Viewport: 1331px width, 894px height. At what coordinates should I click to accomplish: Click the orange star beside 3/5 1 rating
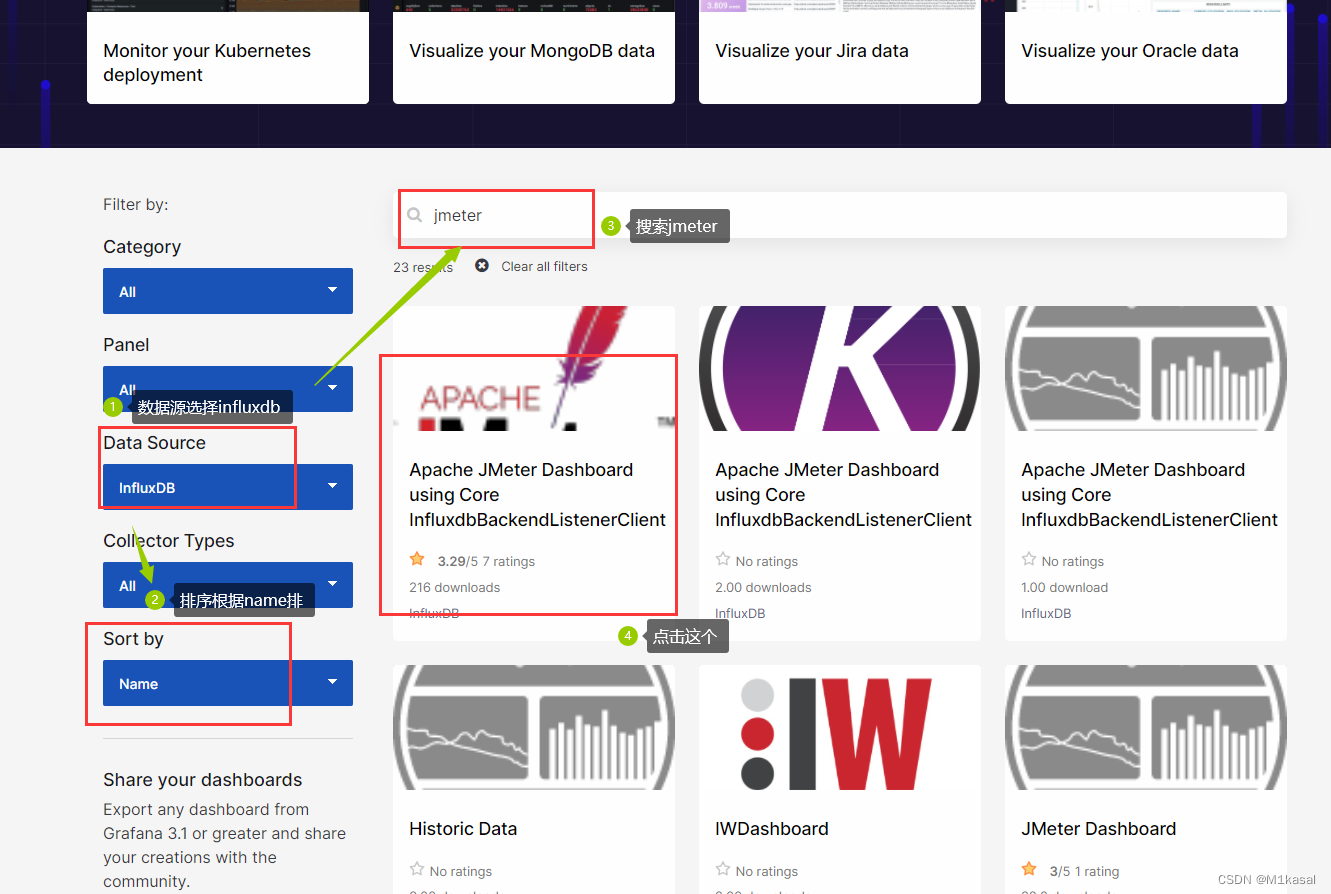point(1029,870)
